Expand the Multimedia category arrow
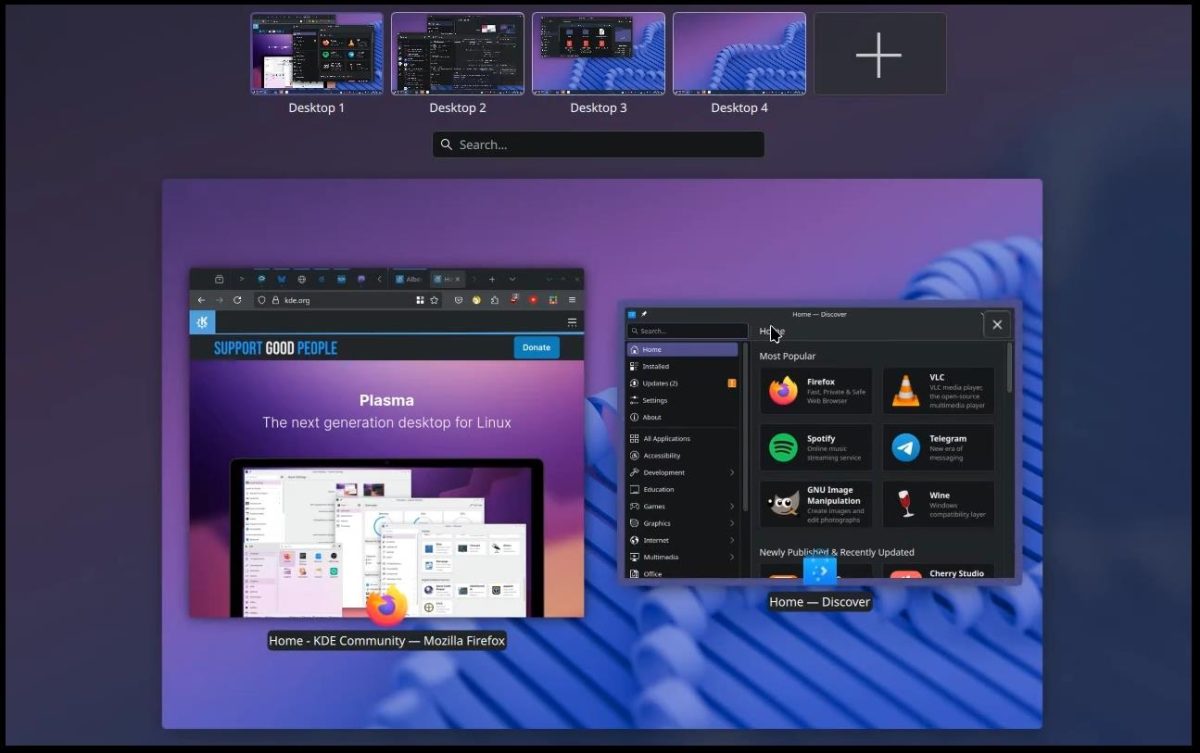The image size is (1200, 753). [x=732, y=557]
